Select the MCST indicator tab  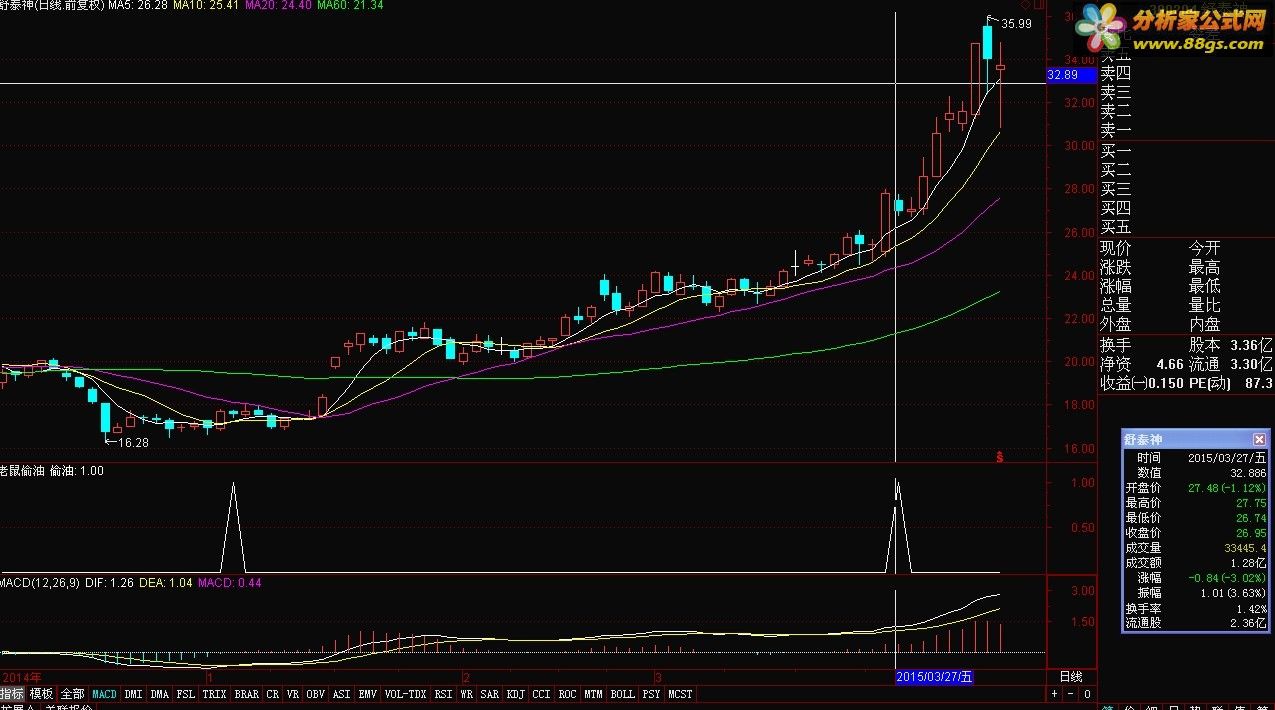point(681,693)
